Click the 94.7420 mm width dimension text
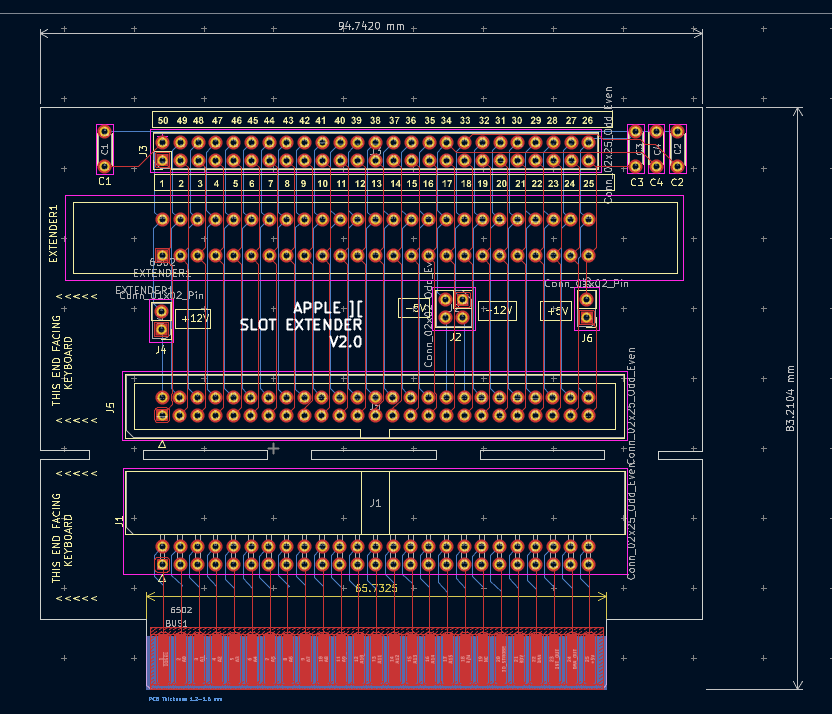The height and width of the screenshot is (714, 832). 371,25
